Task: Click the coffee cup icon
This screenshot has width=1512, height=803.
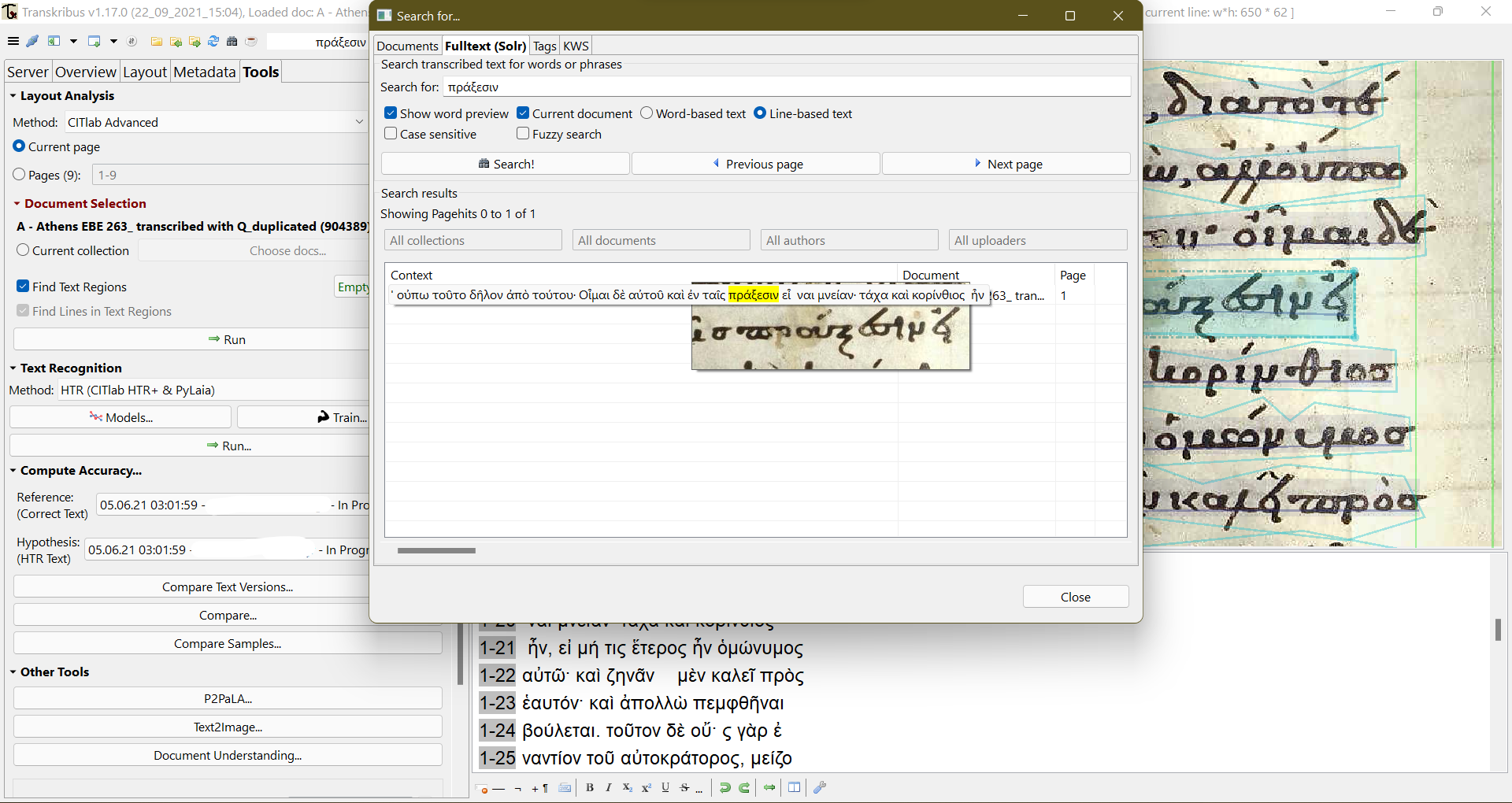Action: click(x=251, y=42)
